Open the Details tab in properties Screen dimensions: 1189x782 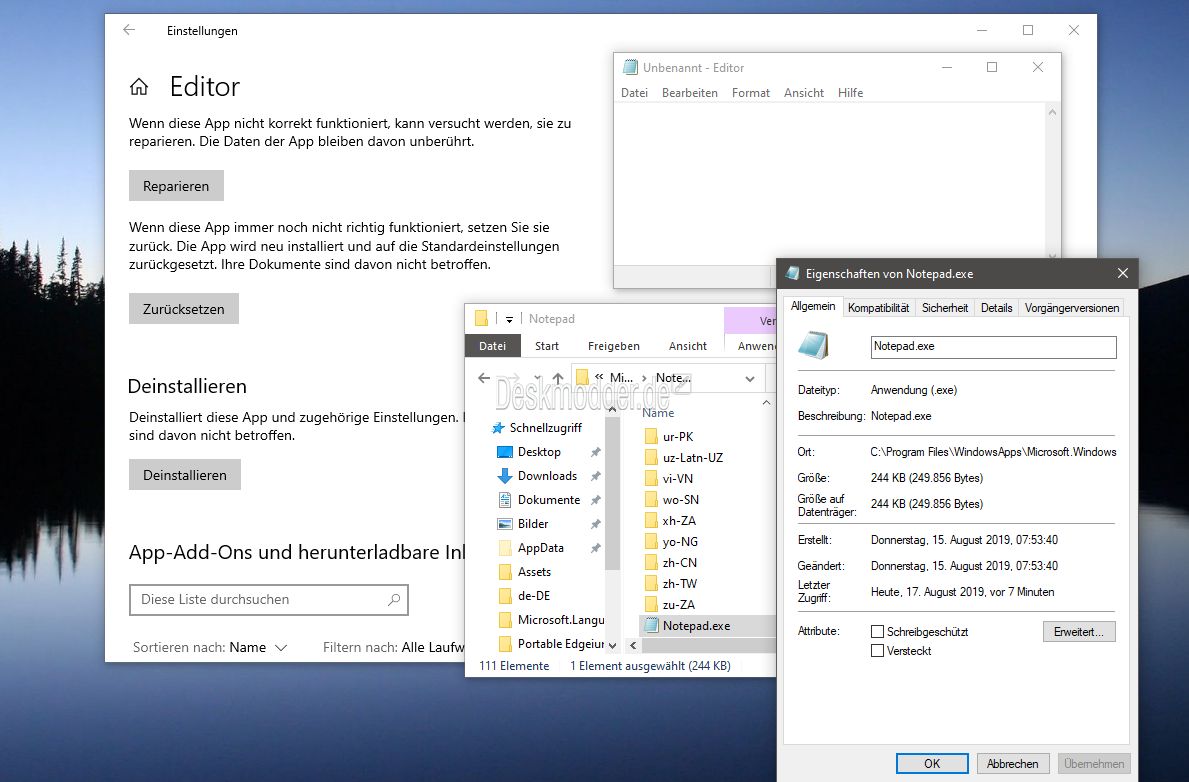click(x=996, y=308)
